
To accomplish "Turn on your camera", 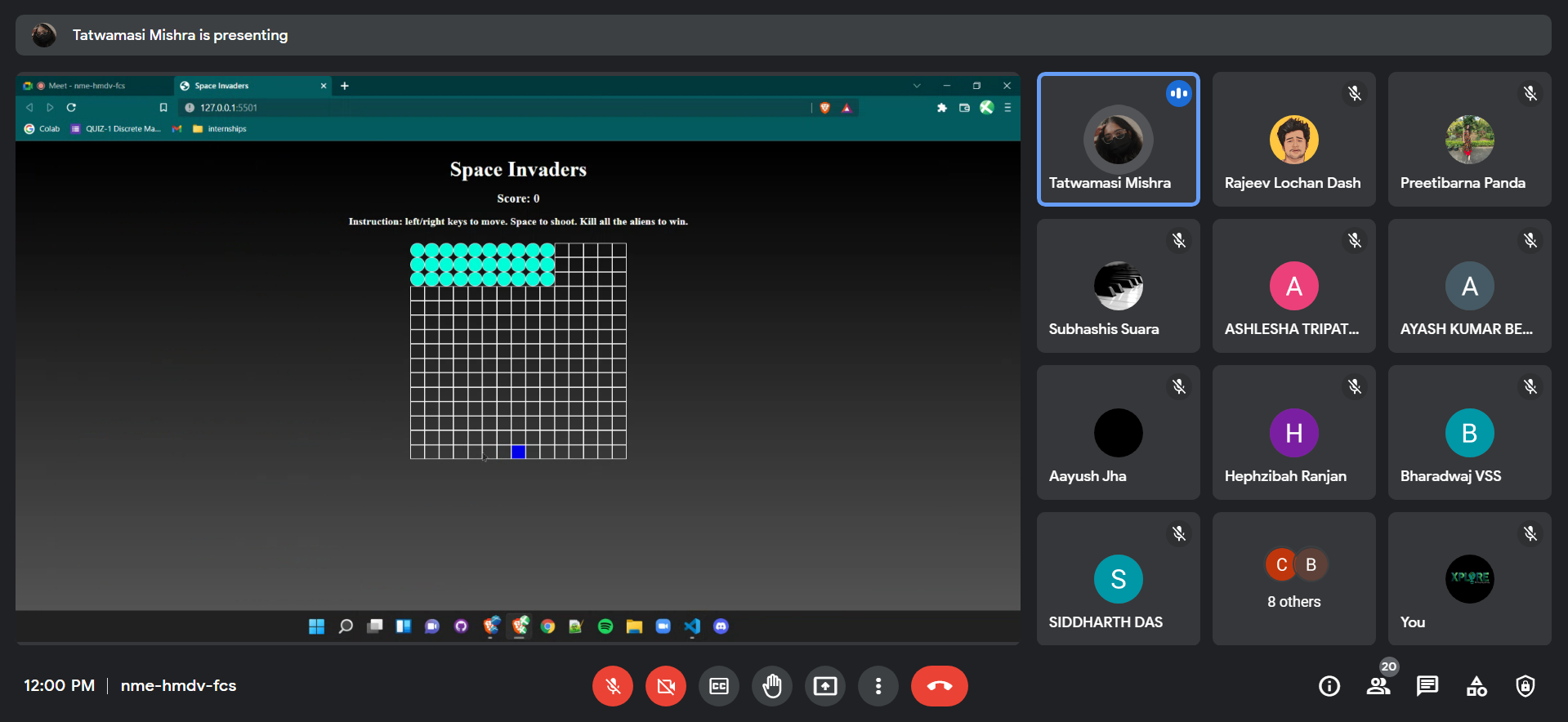I will pyautogui.click(x=666, y=686).
